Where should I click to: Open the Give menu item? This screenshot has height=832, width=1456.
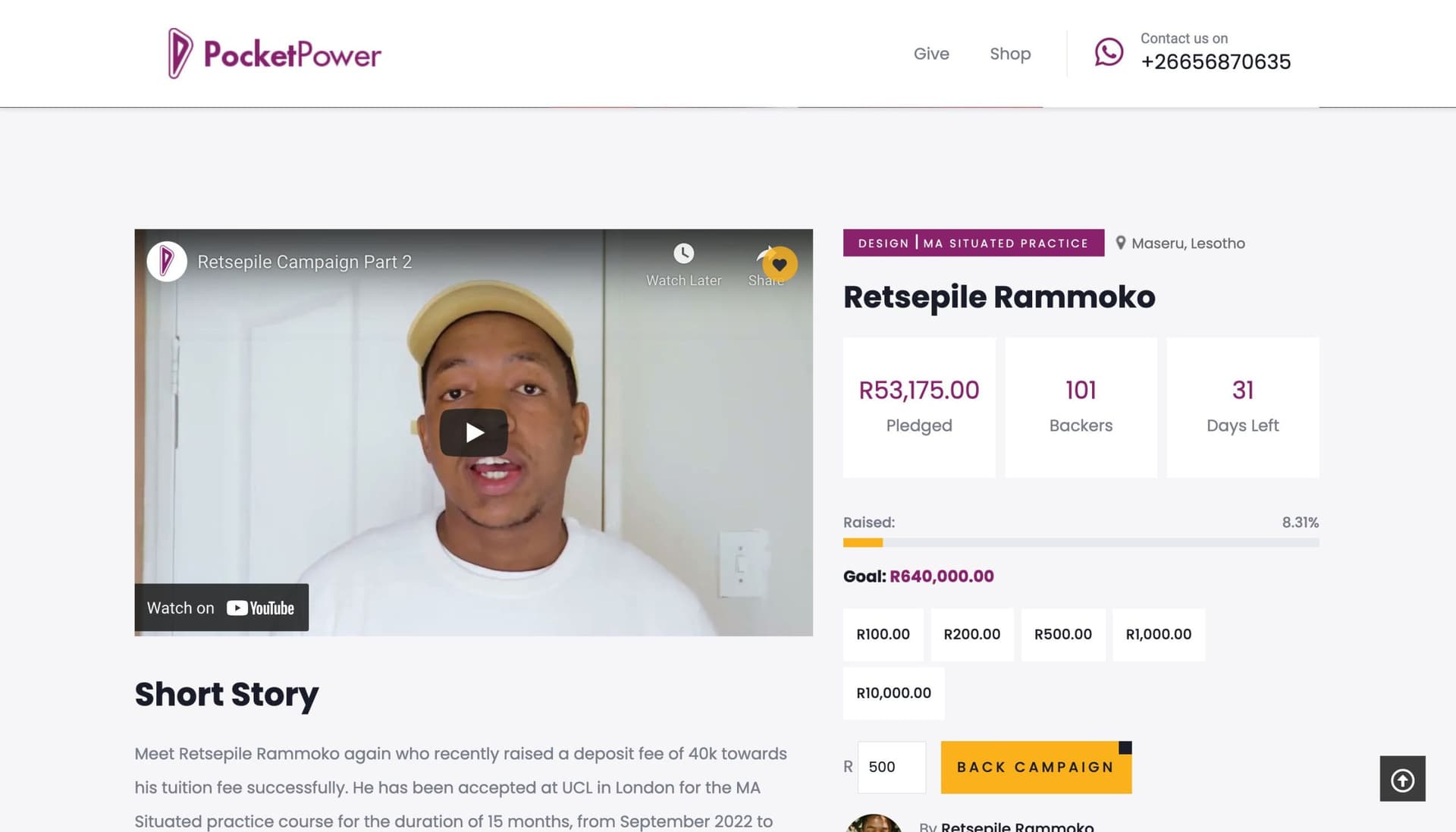(931, 54)
